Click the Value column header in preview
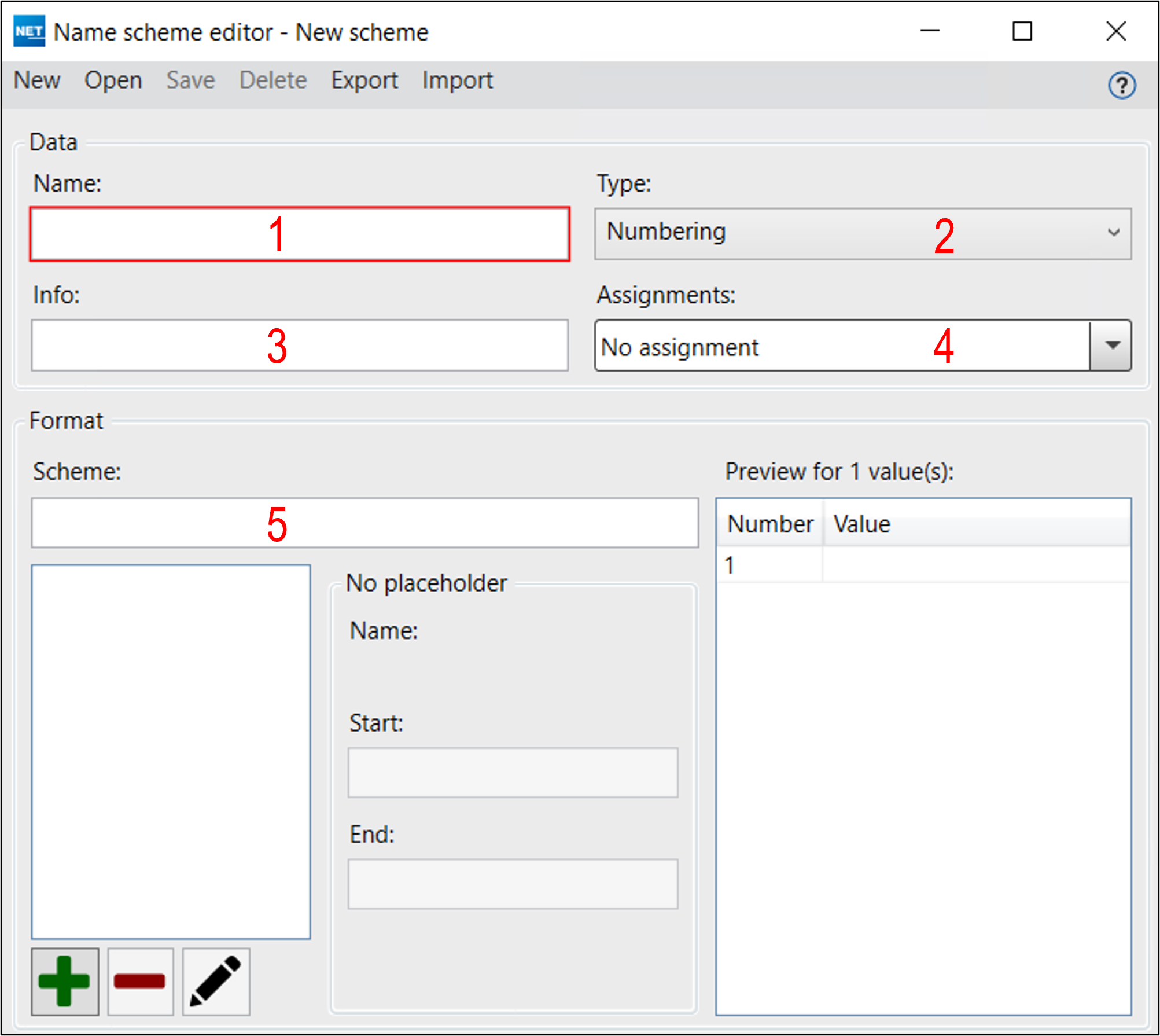Screen dimensions: 1160x1036 pyautogui.click(x=977, y=524)
